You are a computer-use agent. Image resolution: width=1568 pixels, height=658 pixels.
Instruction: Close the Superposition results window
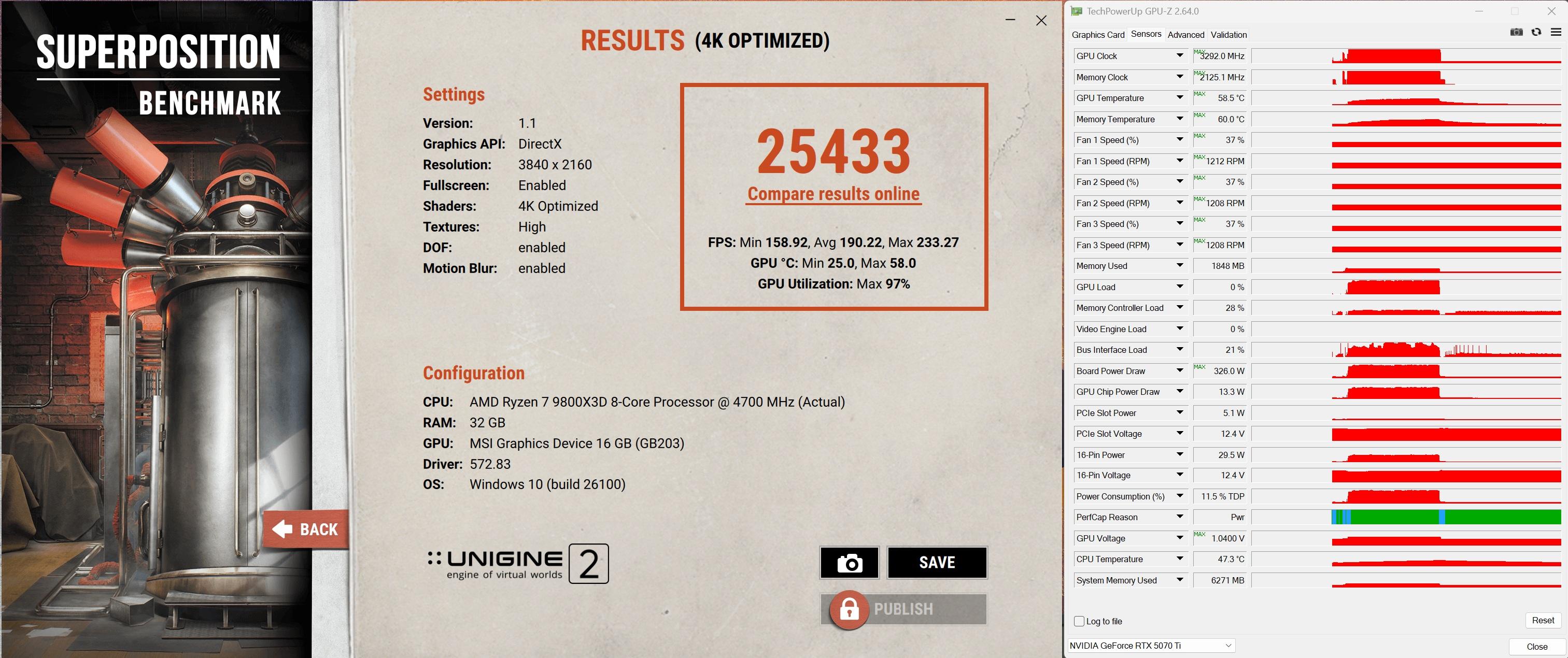1041,21
